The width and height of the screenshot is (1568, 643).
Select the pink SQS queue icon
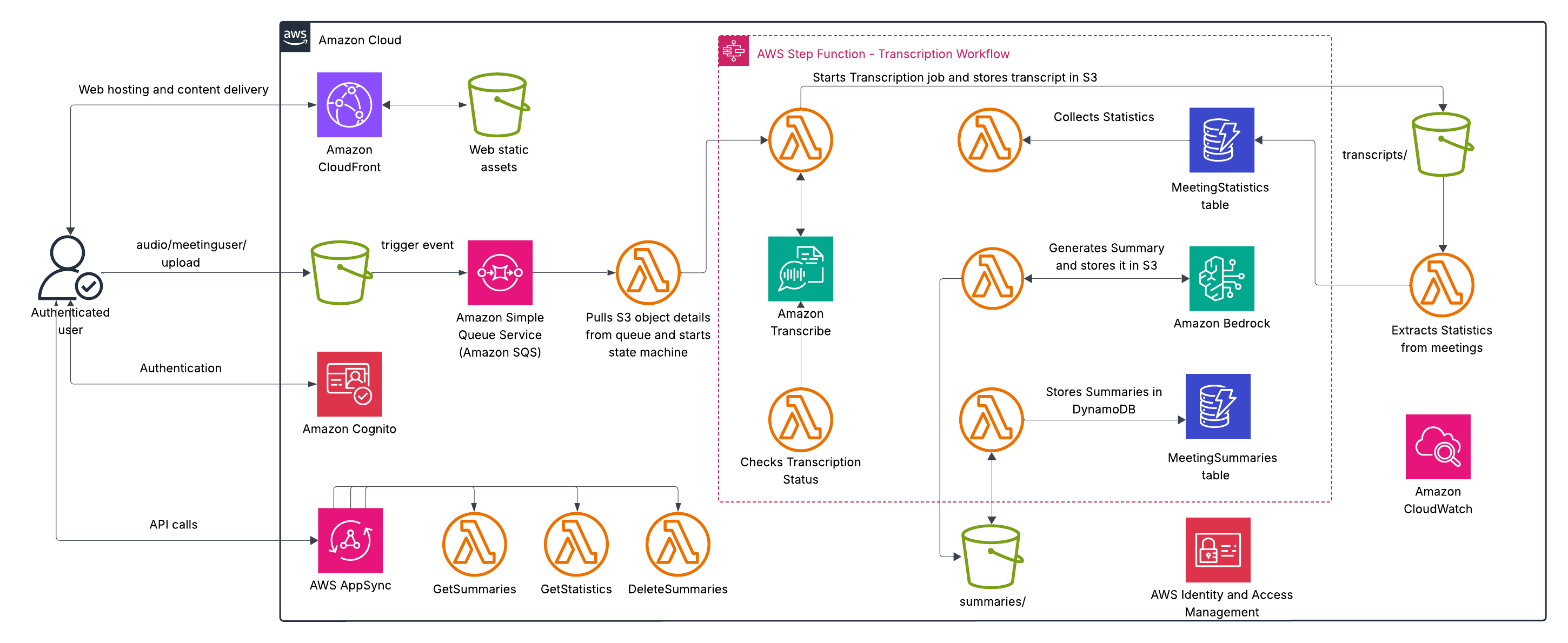pyautogui.click(x=500, y=272)
